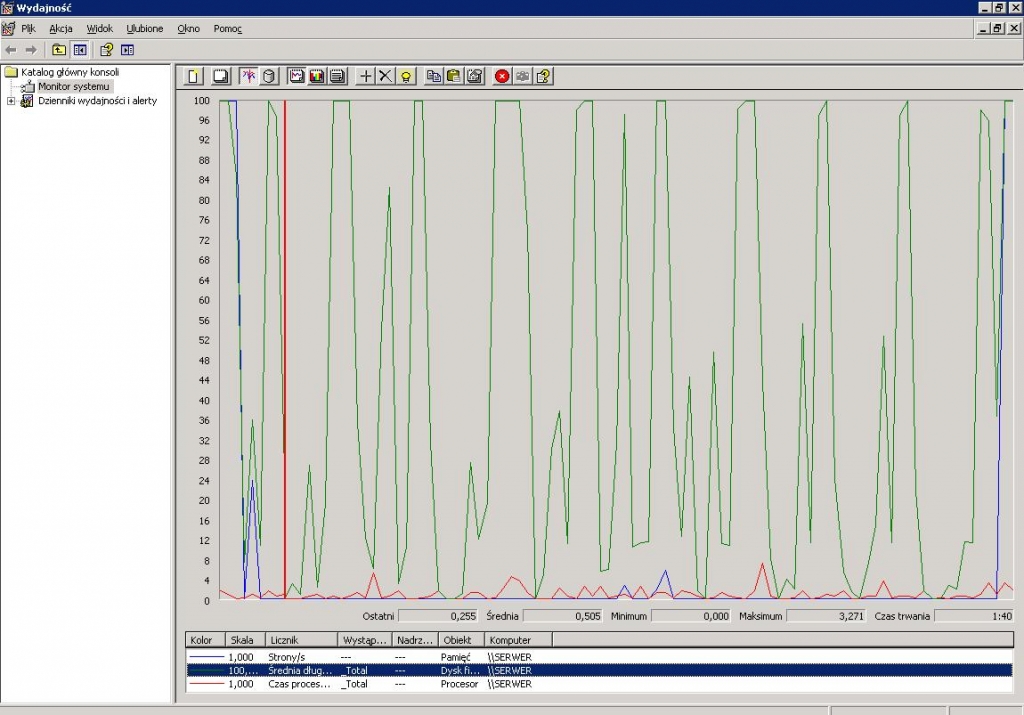
Task: Select the Strony/s counter row
Action: click(600, 657)
